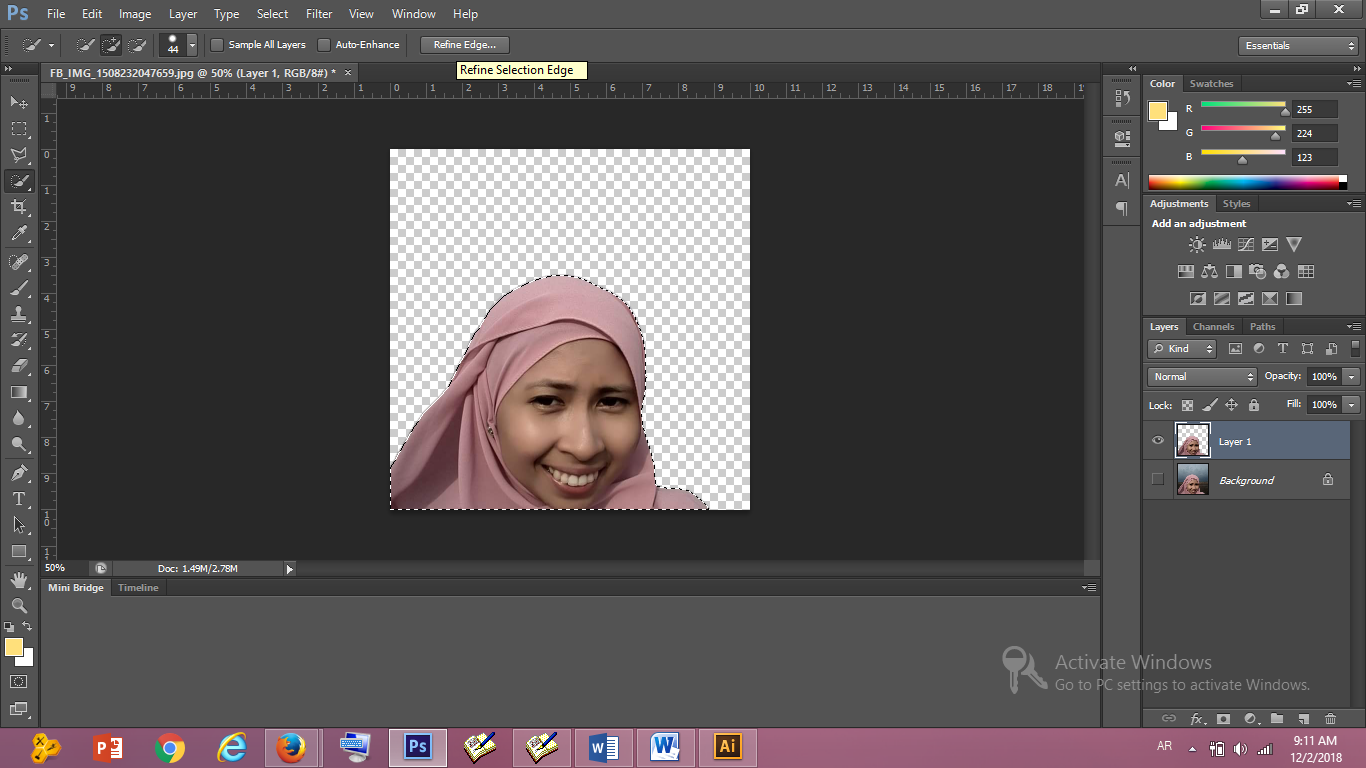
Task: Click fx to add a layer style
Action: 1197,718
